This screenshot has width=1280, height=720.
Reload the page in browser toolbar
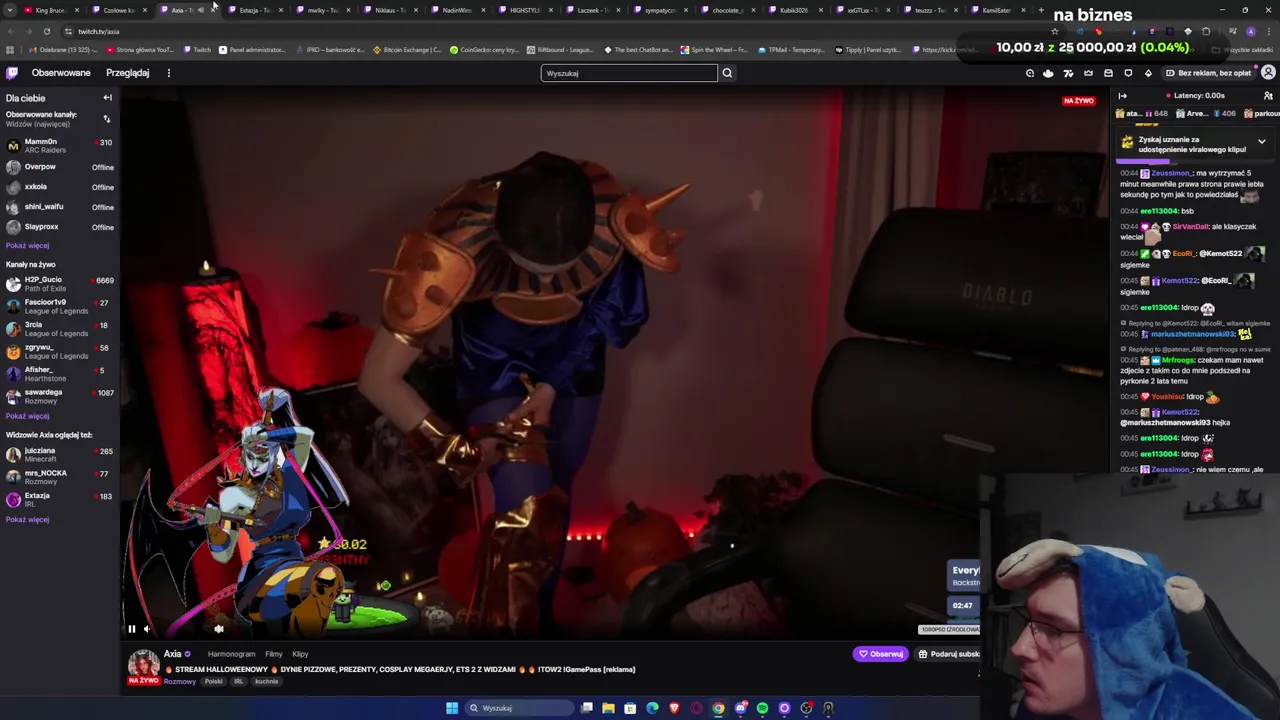[x=46, y=31]
